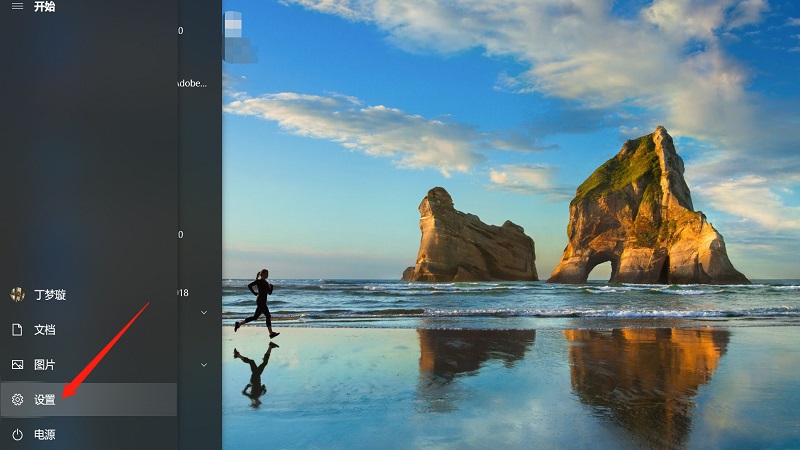Screen dimensions: 800x450
Task: Open the 图片 folder label
Action: [45, 365]
